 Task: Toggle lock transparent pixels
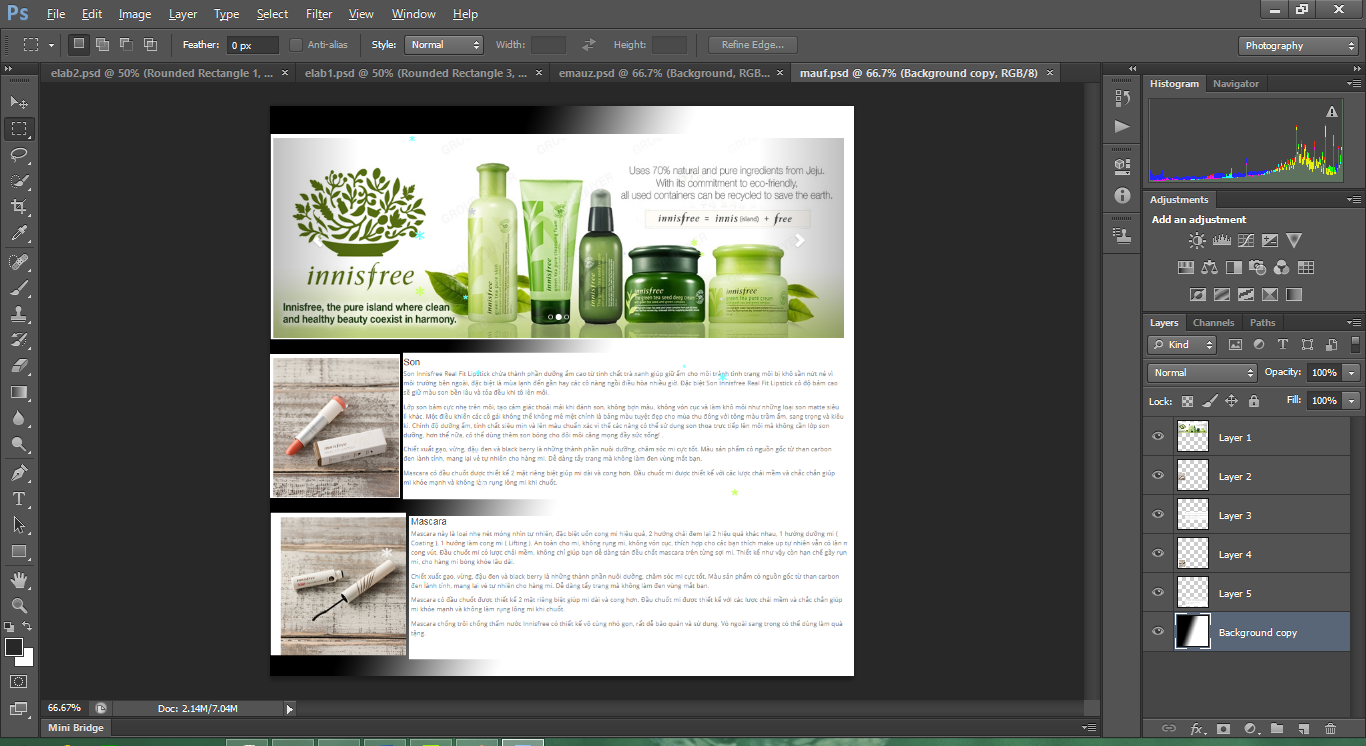click(x=1188, y=401)
